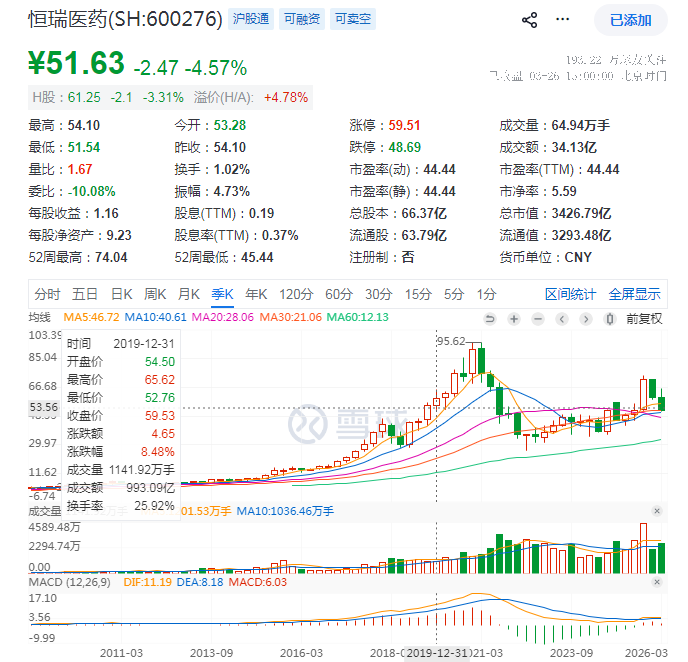Click the 可卖空 tag

(x=353, y=19)
